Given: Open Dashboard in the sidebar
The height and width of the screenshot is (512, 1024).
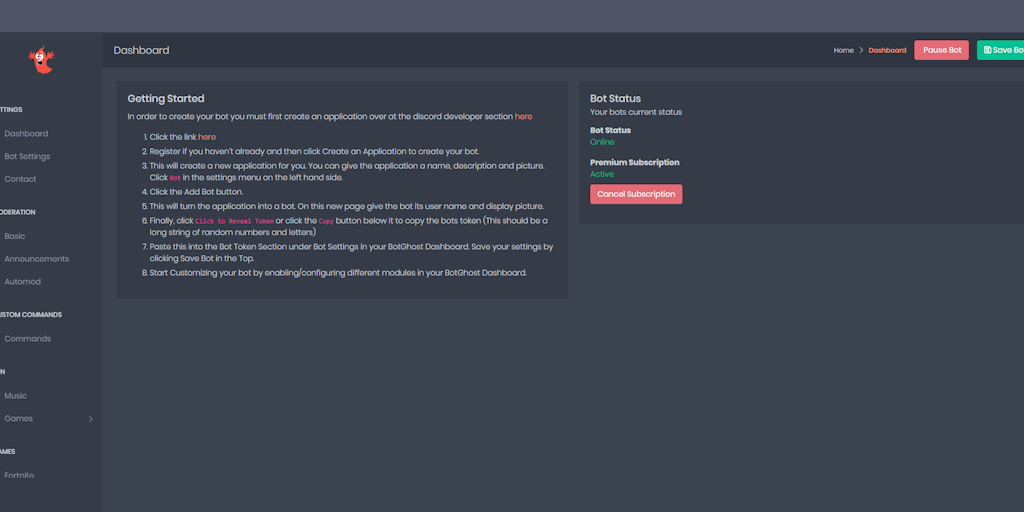Looking at the screenshot, I should [26, 134].
